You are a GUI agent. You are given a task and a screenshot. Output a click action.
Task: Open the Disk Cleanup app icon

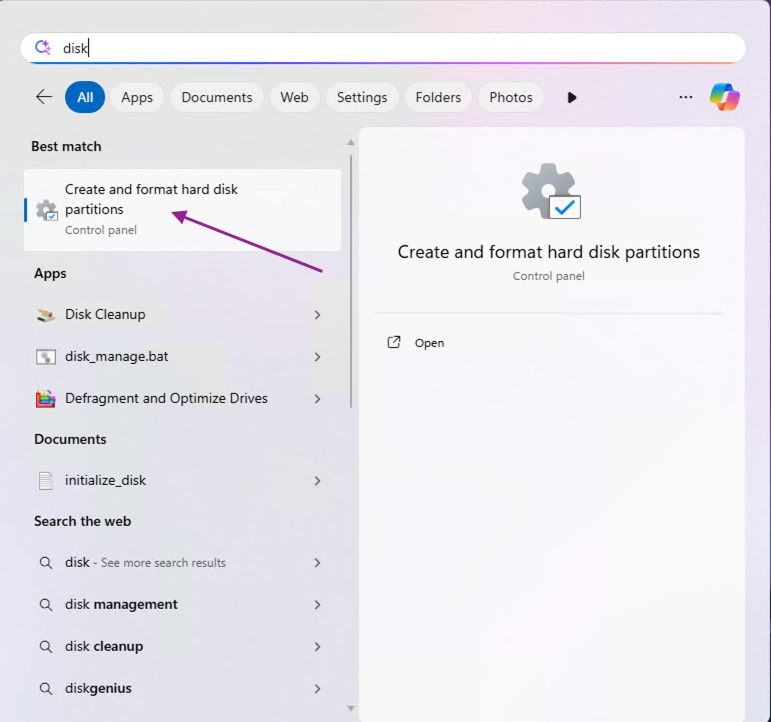tap(46, 315)
